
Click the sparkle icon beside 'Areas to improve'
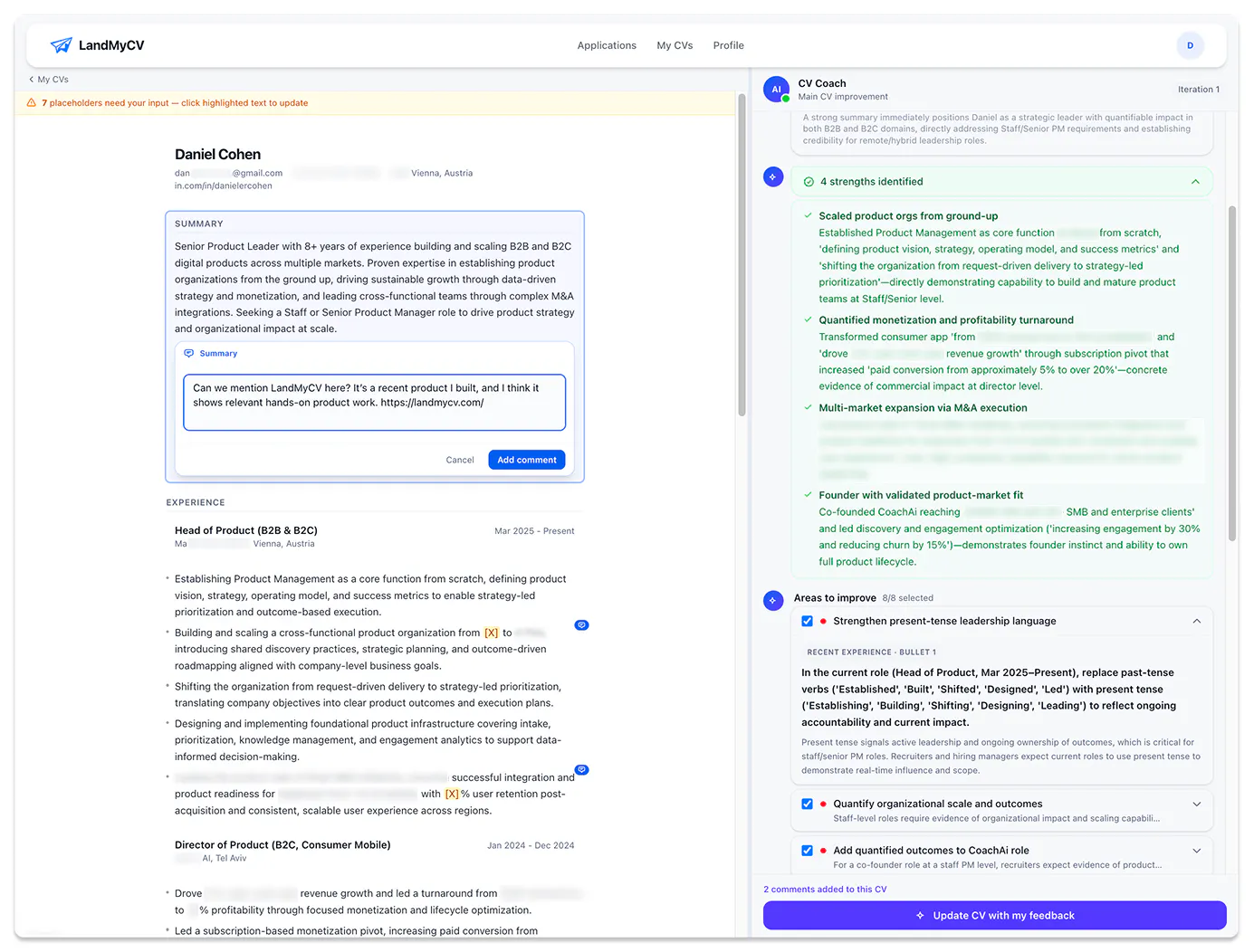pyautogui.click(x=772, y=600)
